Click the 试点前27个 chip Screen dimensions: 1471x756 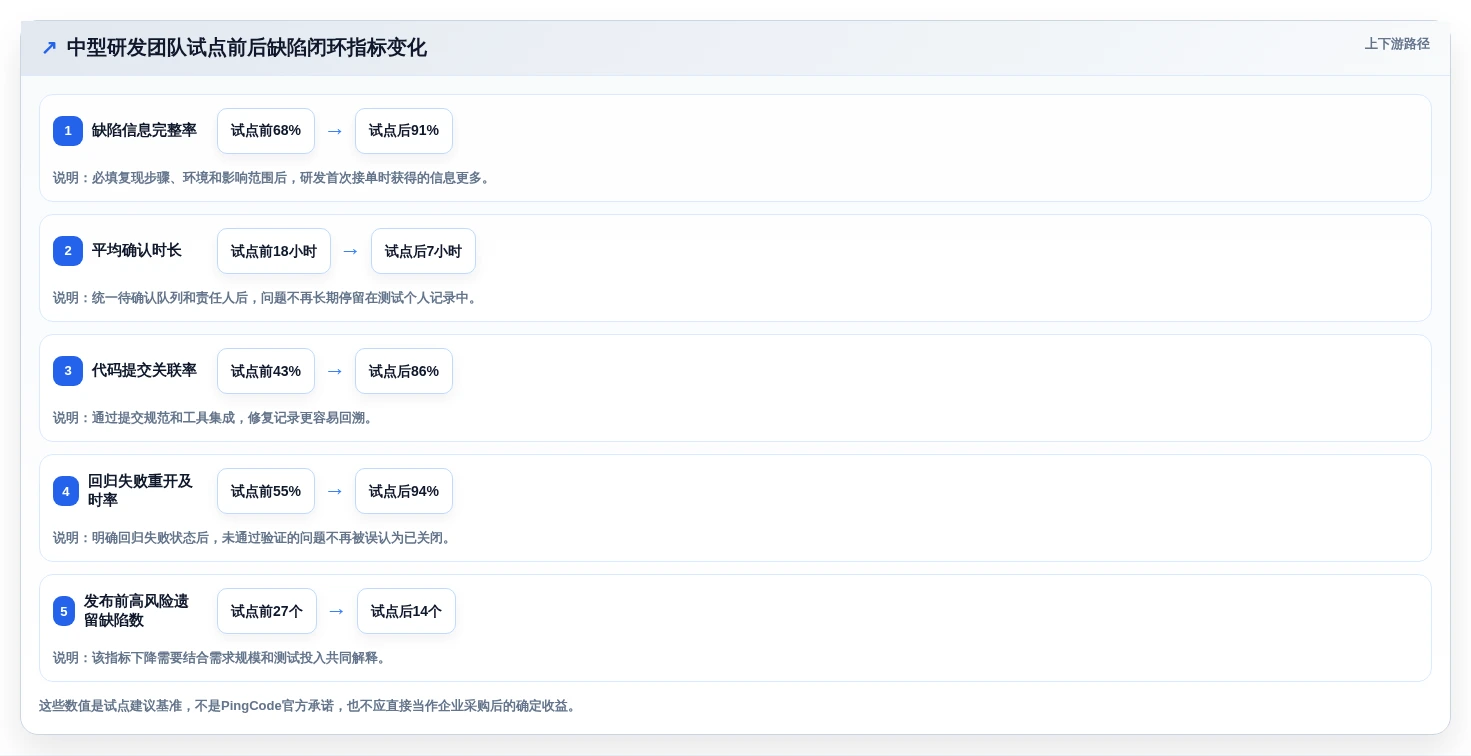tap(267, 611)
